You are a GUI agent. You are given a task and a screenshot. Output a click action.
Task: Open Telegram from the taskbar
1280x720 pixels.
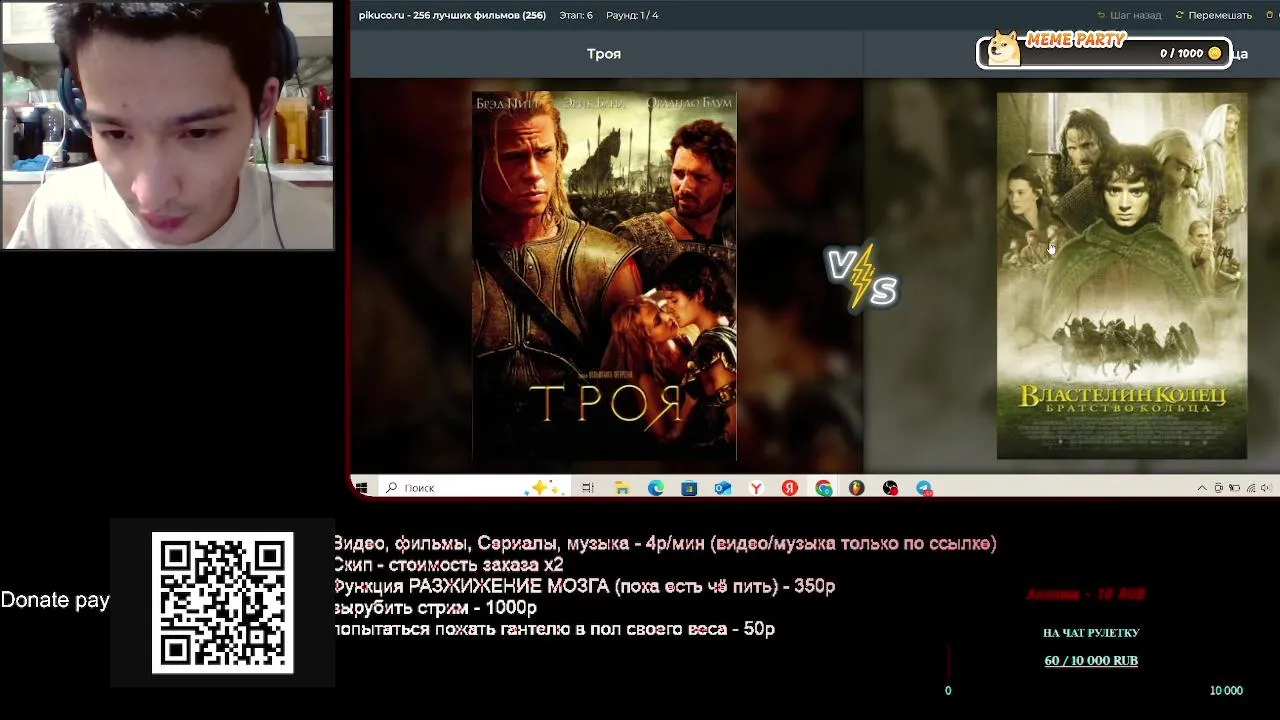click(924, 488)
